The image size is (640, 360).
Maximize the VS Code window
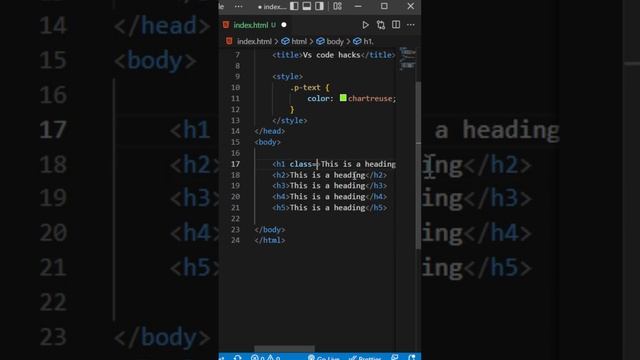[x=384, y=6]
